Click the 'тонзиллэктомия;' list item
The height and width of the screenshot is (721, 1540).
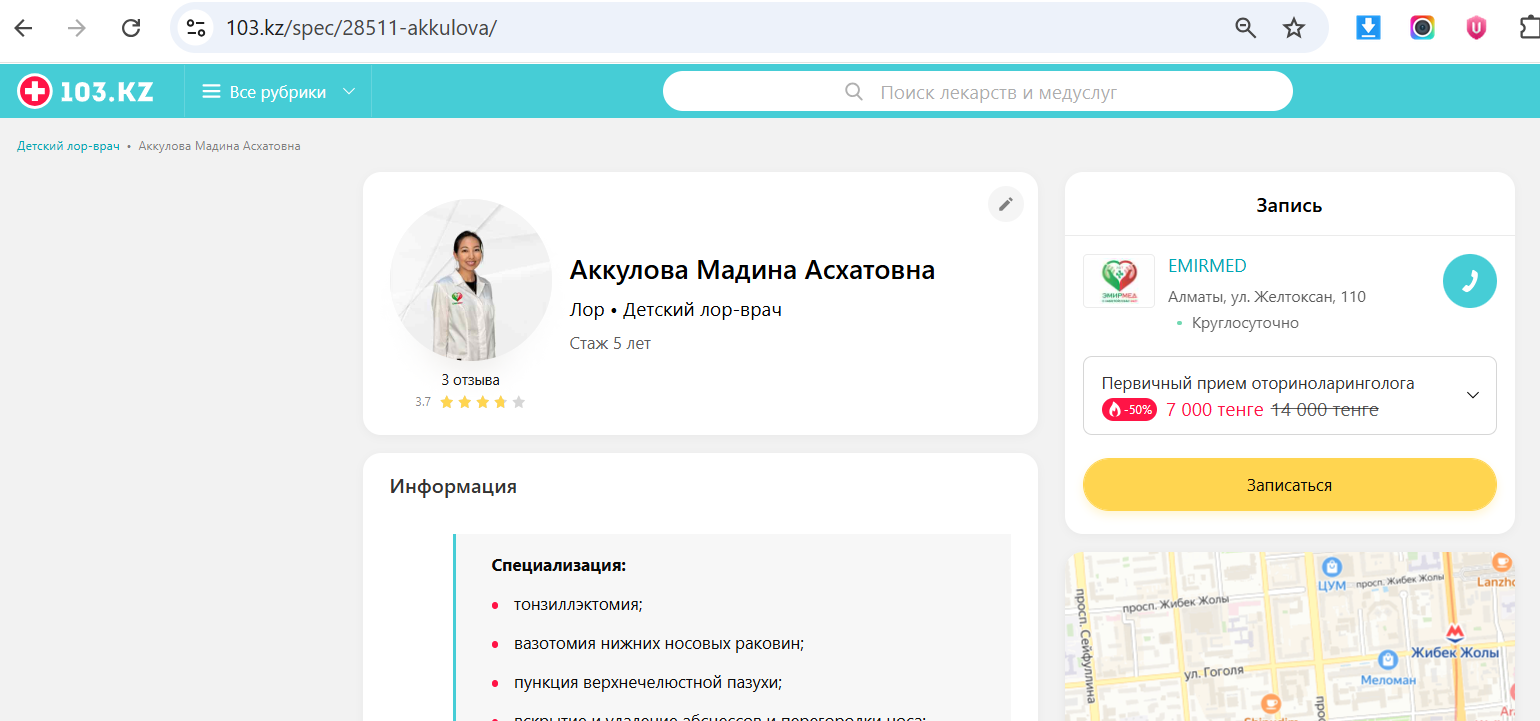coord(578,605)
